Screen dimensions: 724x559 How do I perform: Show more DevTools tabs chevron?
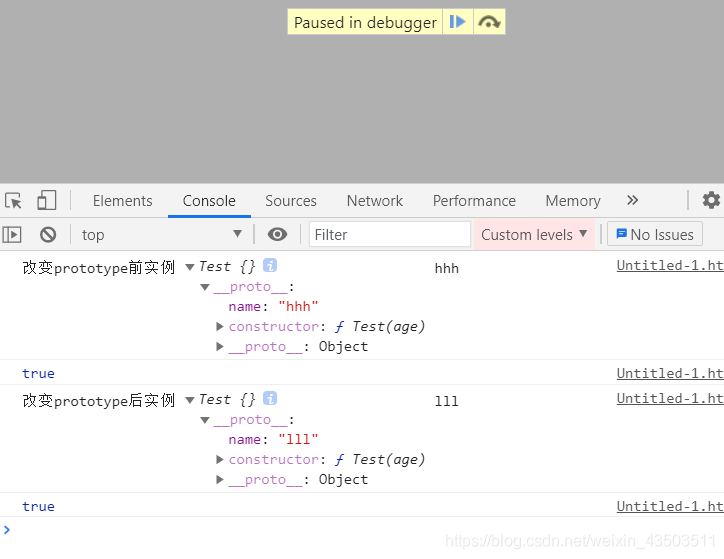point(633,200)
